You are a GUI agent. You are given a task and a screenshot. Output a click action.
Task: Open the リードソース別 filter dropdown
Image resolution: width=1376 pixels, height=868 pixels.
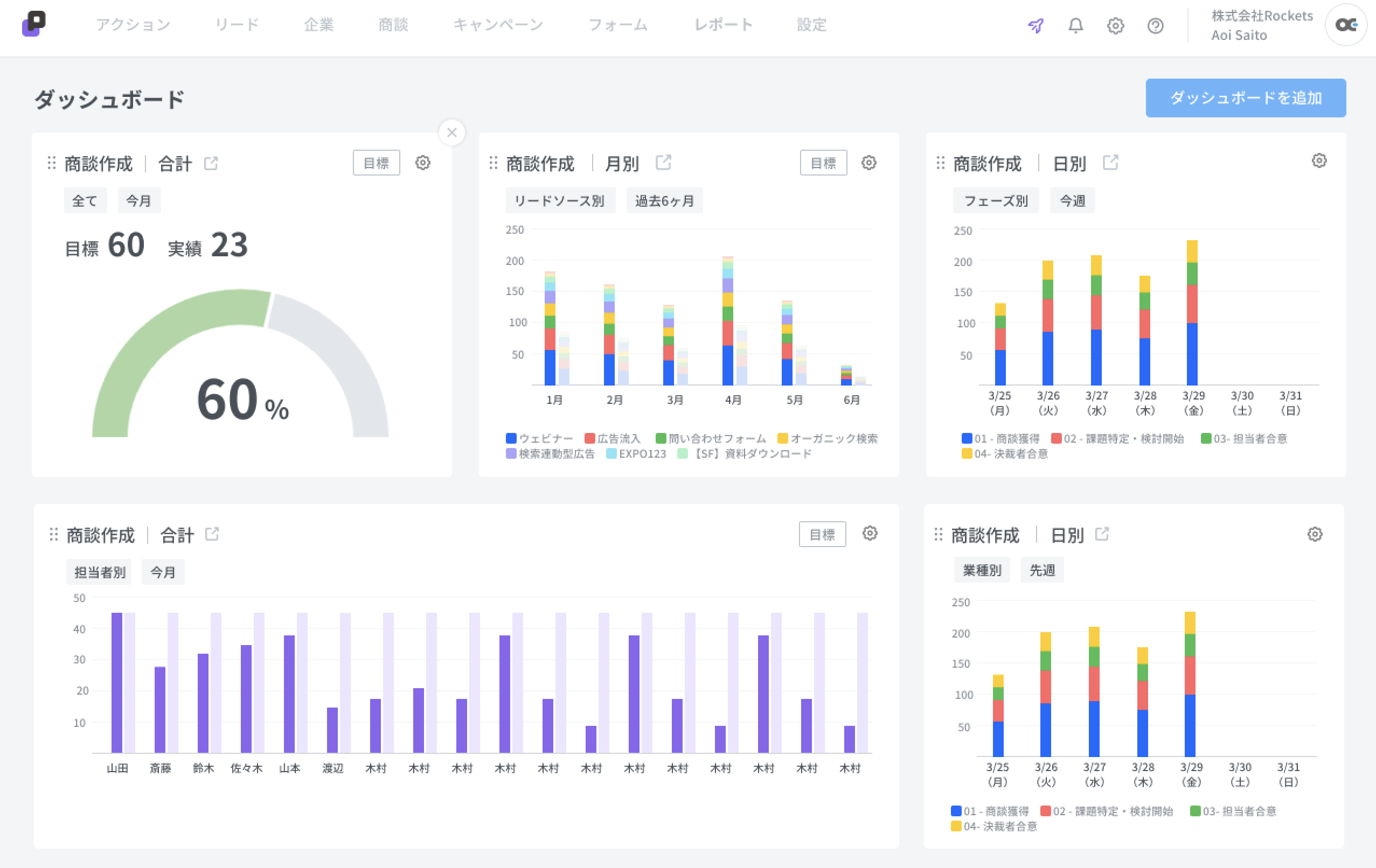(x=559, y=200)
